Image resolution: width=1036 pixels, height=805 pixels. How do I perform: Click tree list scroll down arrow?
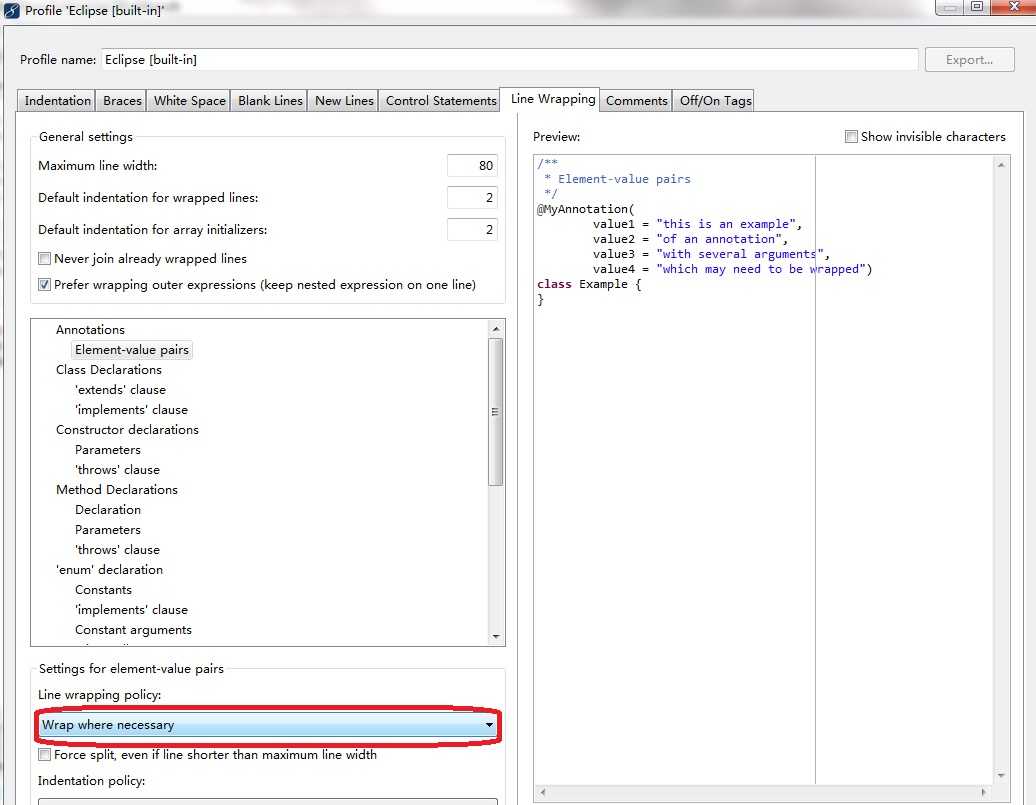tap(496, 636)
